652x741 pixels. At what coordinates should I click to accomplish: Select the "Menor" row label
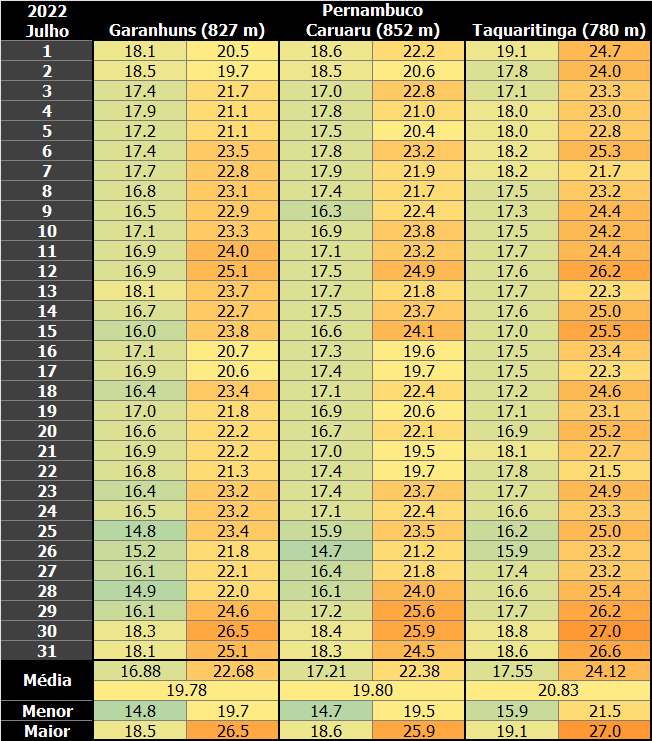pyautogui.click(x=47, y=711)
